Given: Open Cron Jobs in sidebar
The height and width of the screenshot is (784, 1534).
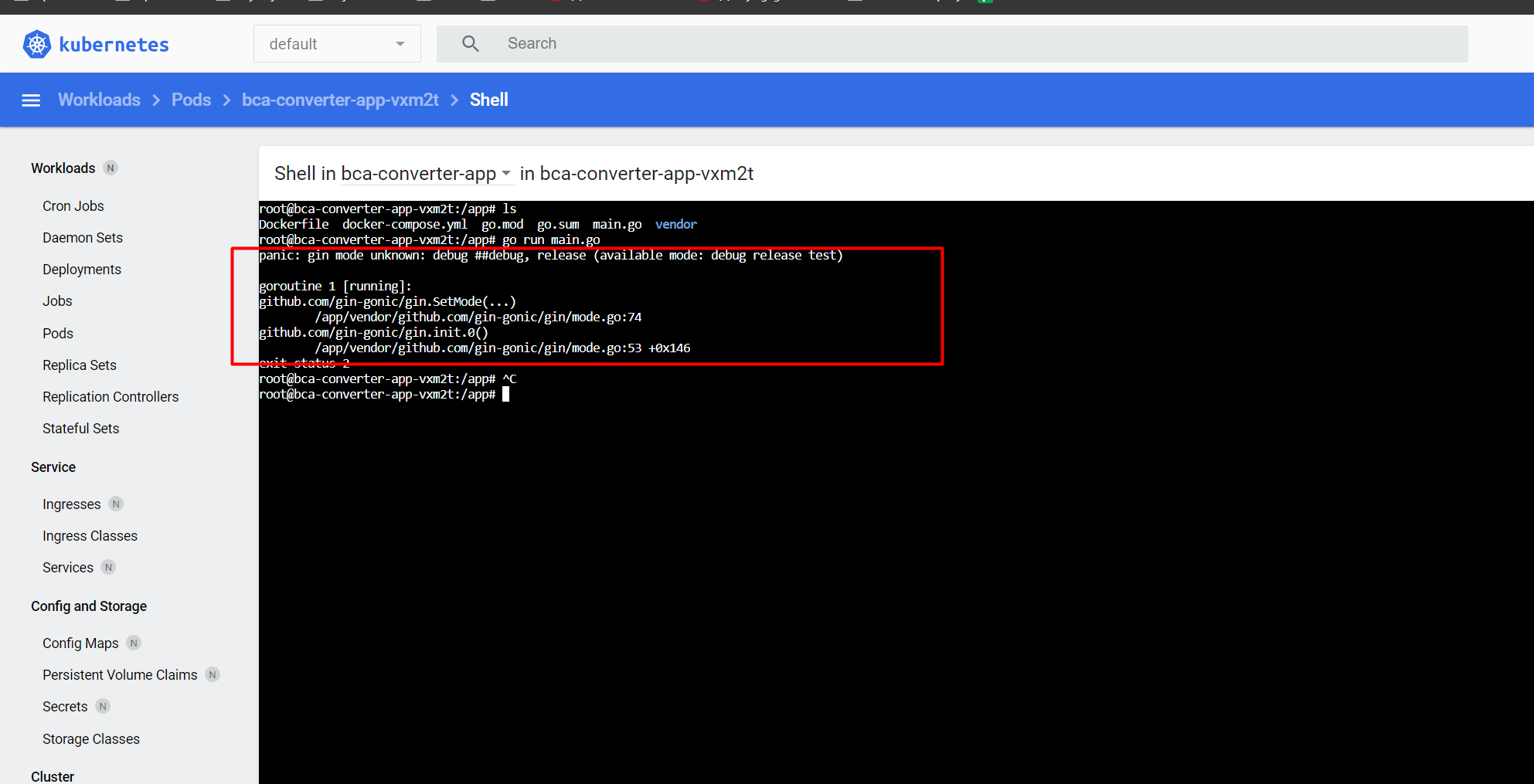Looking at the screenshot, I should point(73,206).
